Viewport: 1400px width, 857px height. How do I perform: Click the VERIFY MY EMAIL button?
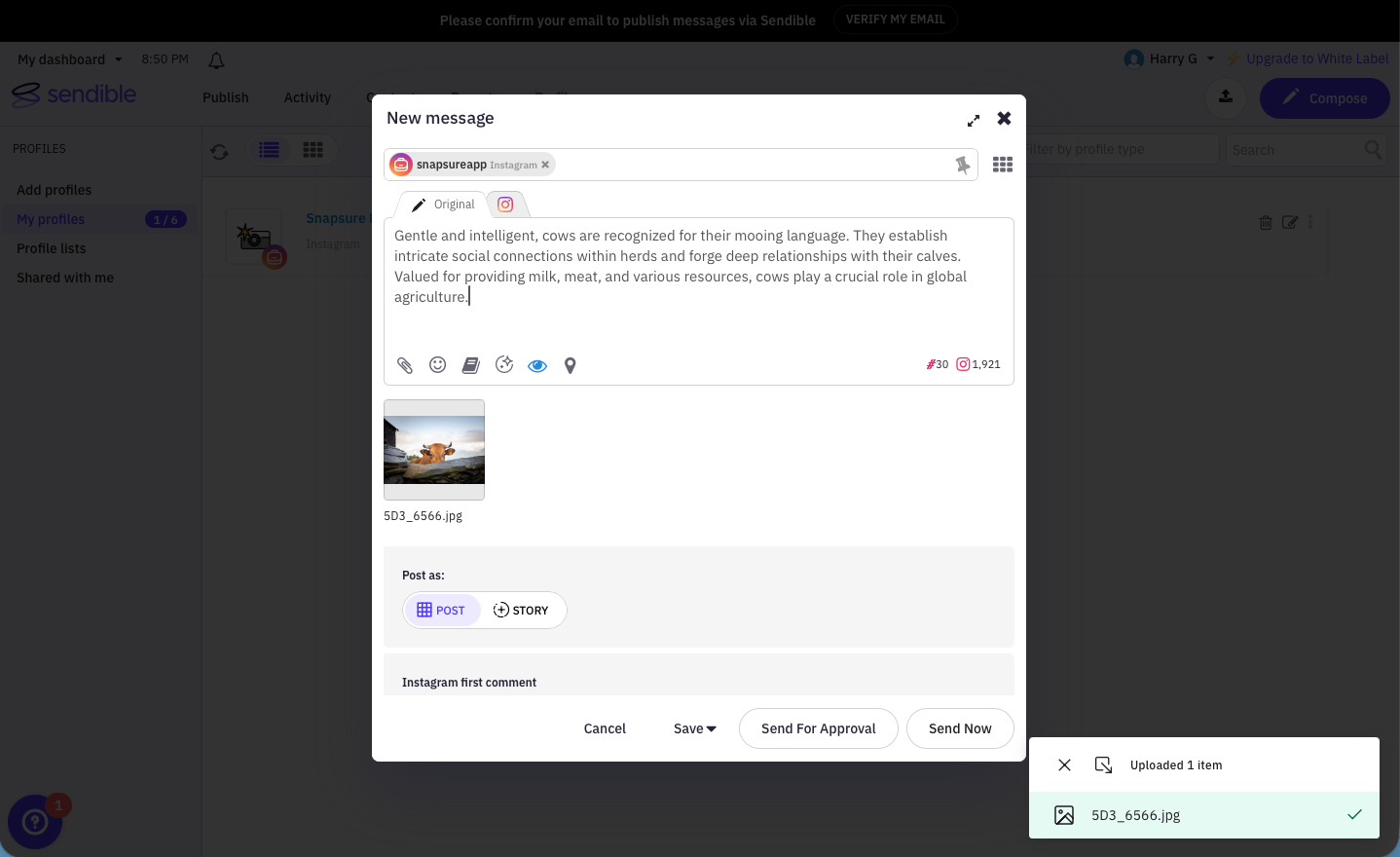pos(895,19)
